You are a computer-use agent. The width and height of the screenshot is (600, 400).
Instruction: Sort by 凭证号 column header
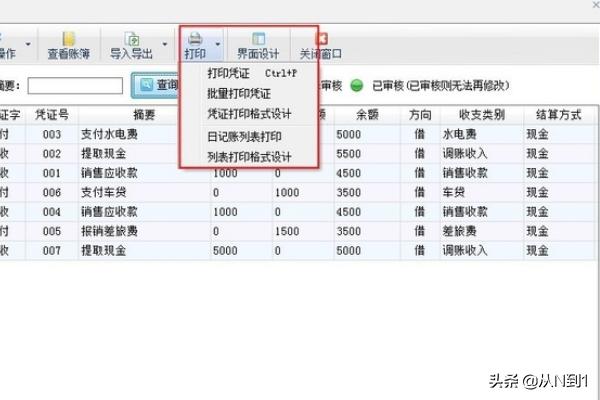(x=52, y=114)
